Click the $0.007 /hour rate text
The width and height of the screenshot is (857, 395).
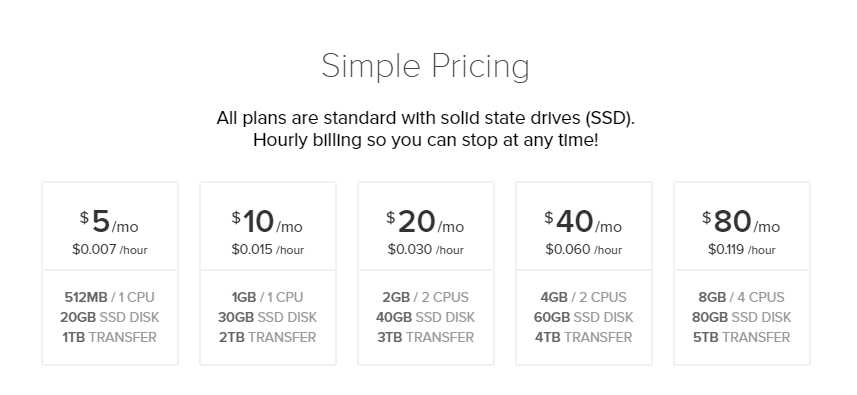coord(110,250)
